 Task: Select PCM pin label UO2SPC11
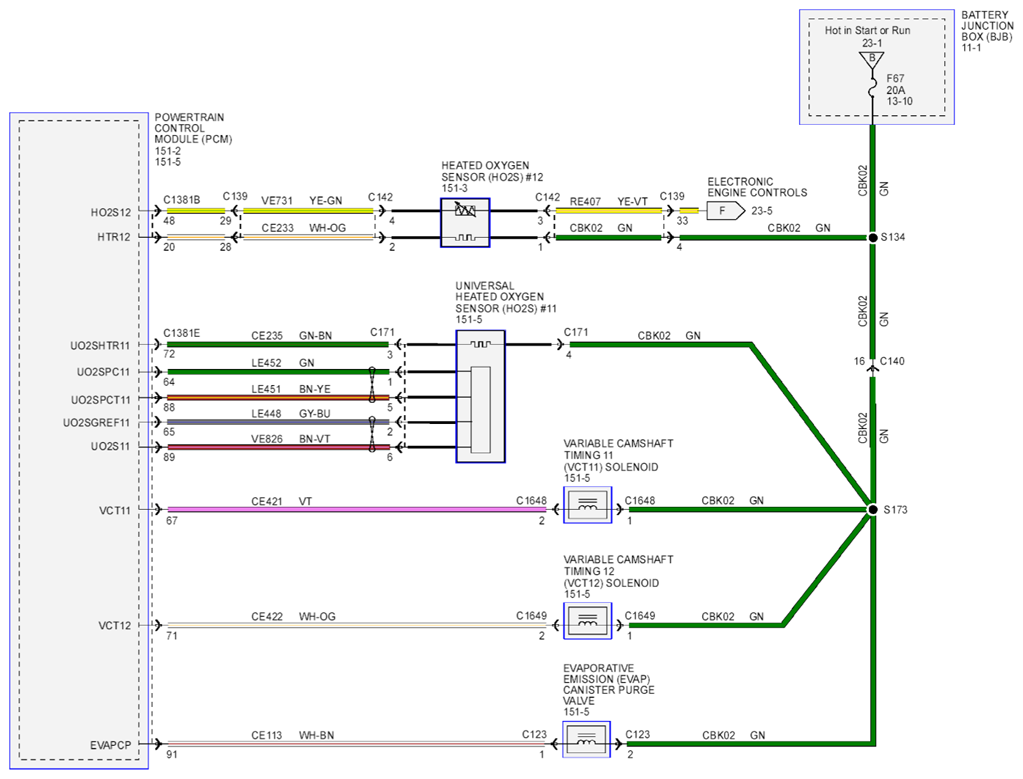click(x=104, y=372)
